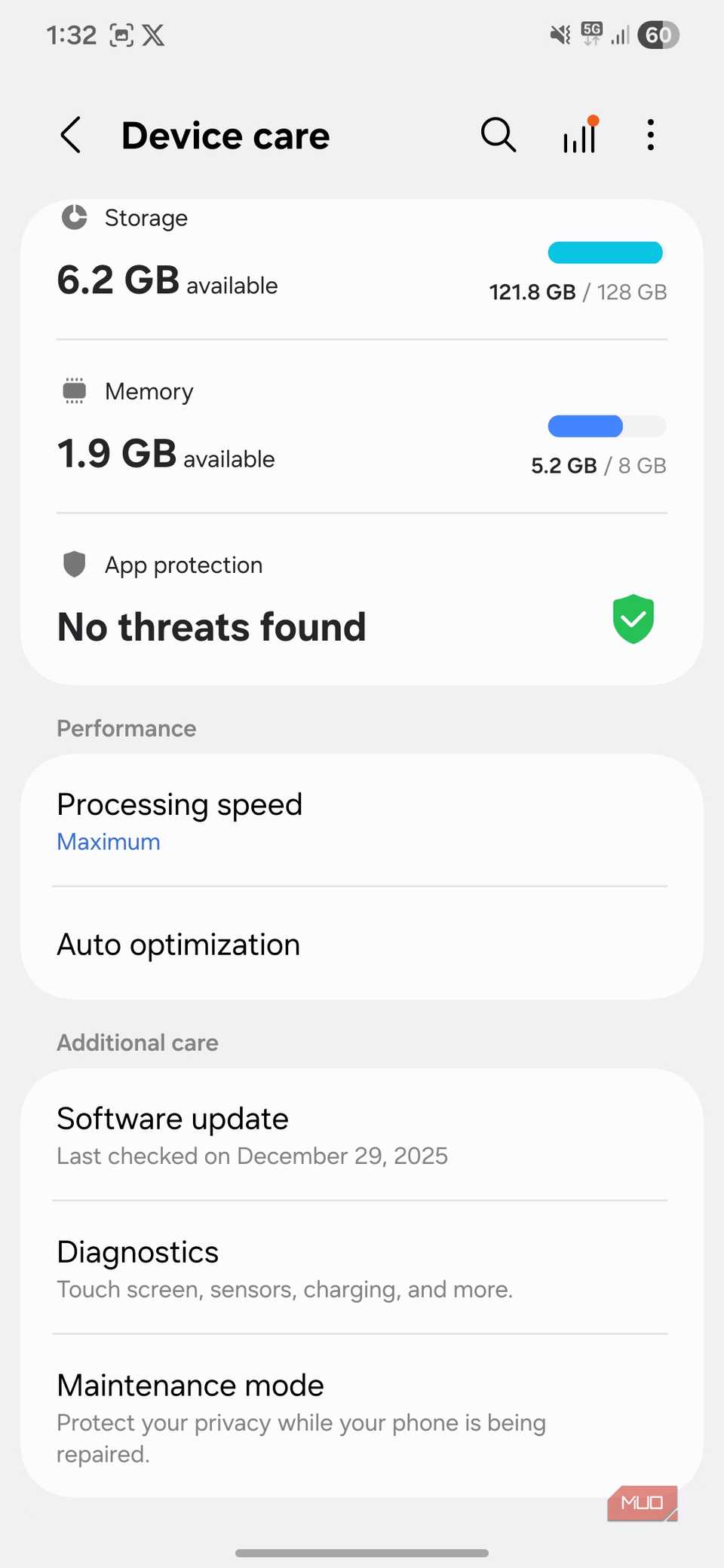Open search in Device care
This screenshot has height=1568, width=724.
498,135
